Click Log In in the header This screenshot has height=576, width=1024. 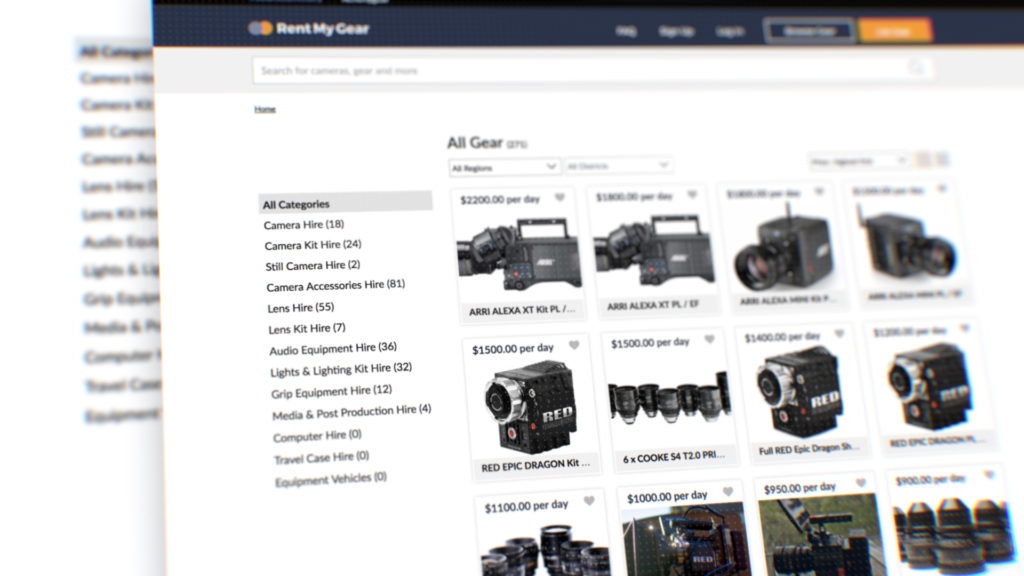729,31
